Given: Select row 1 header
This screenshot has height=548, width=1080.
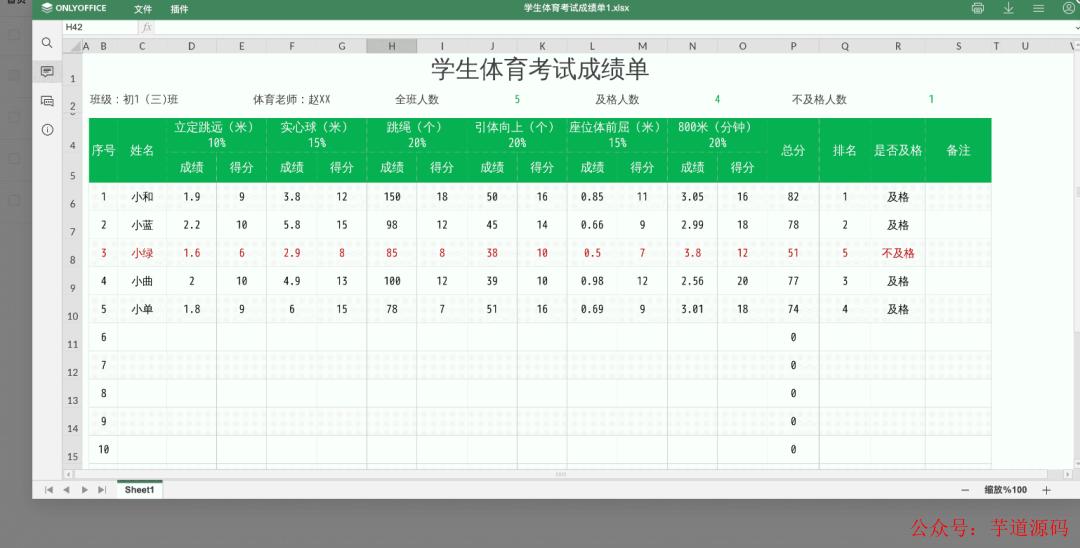Looking at the screenshot, I should tap(72, 70).
